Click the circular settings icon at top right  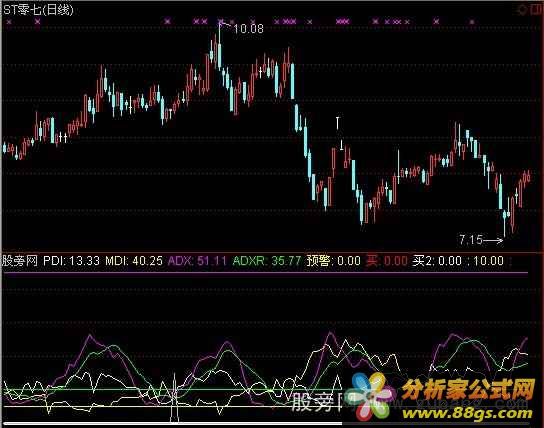coord(522,10)
